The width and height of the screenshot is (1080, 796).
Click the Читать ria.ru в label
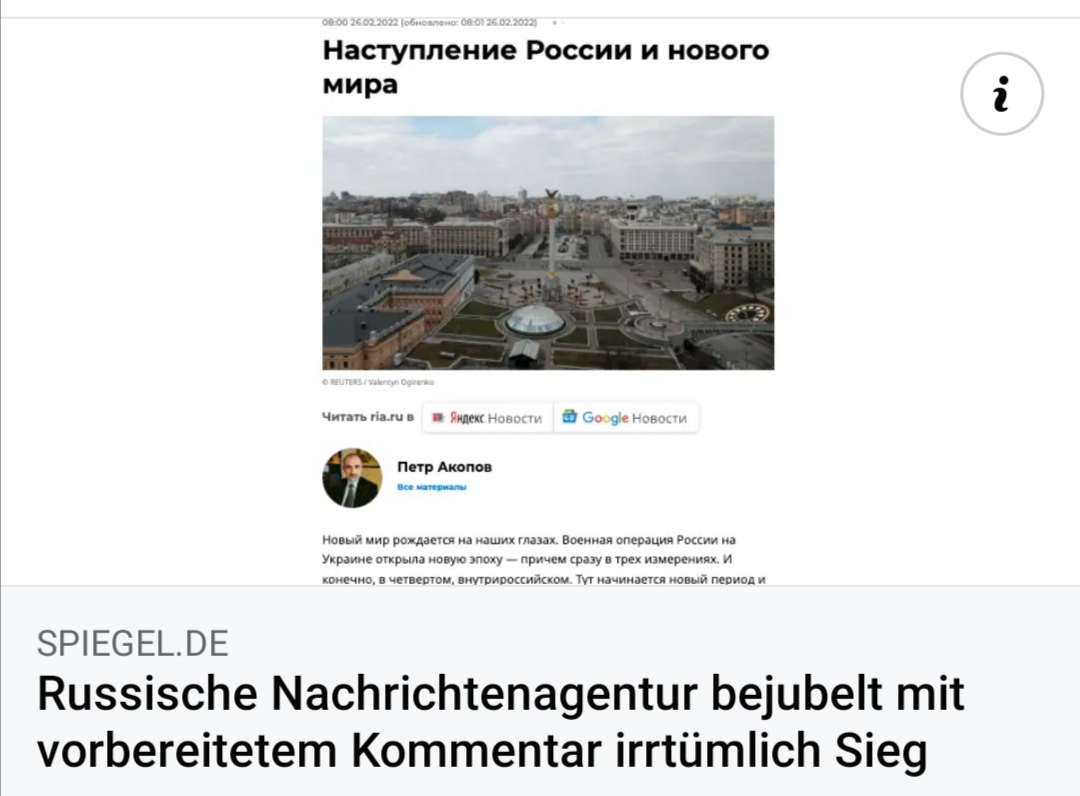click(x=368, y=417)
